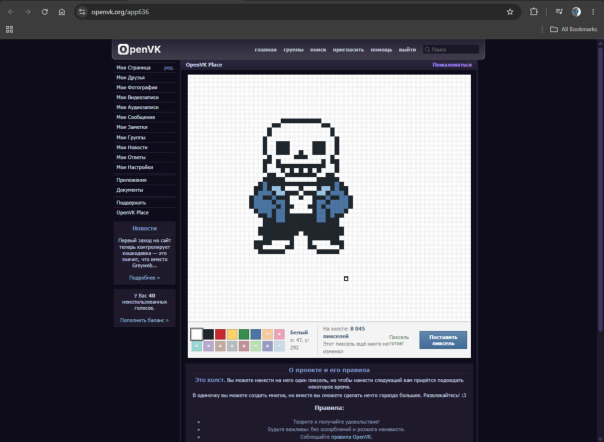
Task: Open OpenVK Place in the sidebar
Action: point(133,213)
